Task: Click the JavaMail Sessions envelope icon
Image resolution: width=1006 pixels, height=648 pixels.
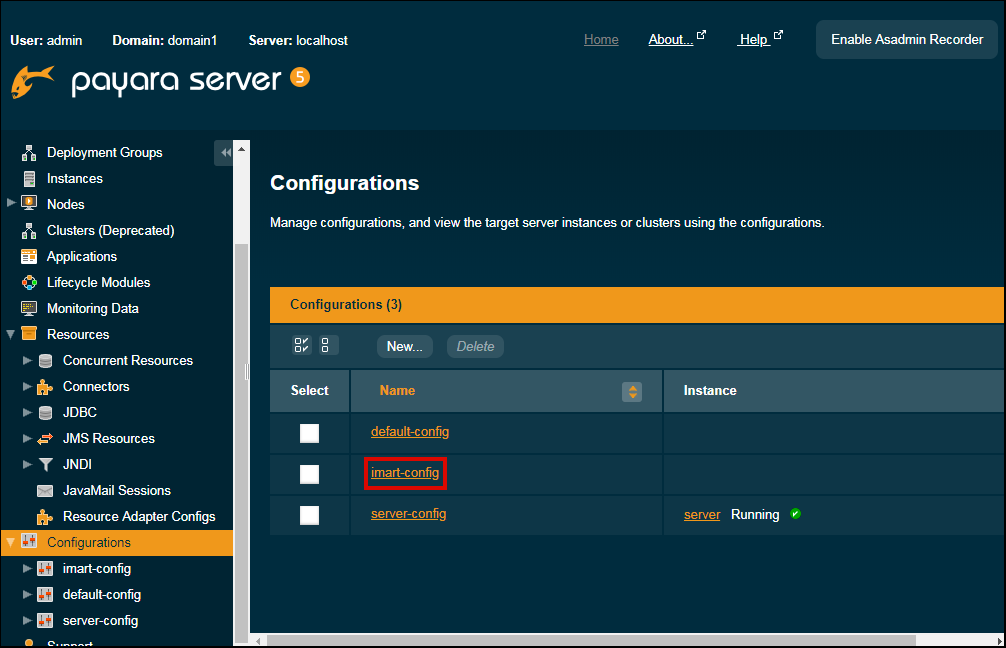Action: [x=45, y=491]
